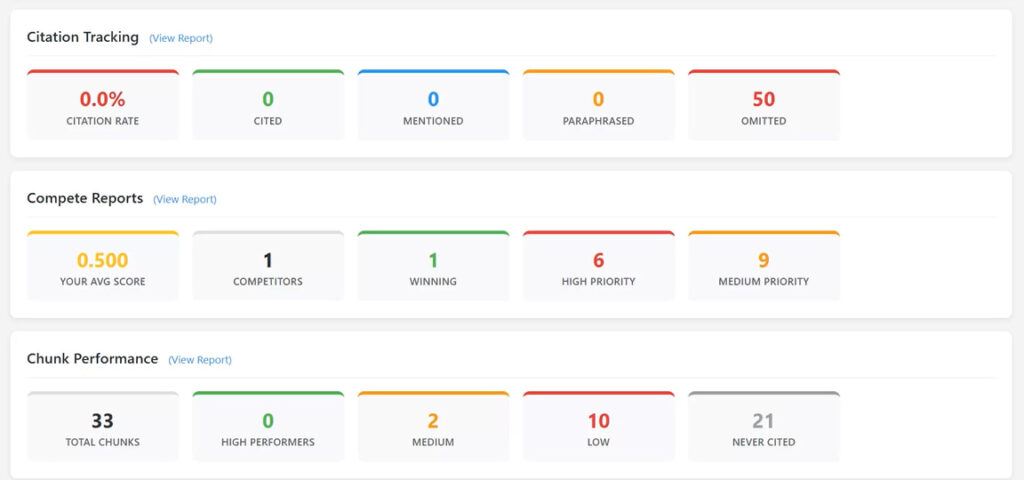
Task: Open the Compete Reports View Report link
Action: 185,199
